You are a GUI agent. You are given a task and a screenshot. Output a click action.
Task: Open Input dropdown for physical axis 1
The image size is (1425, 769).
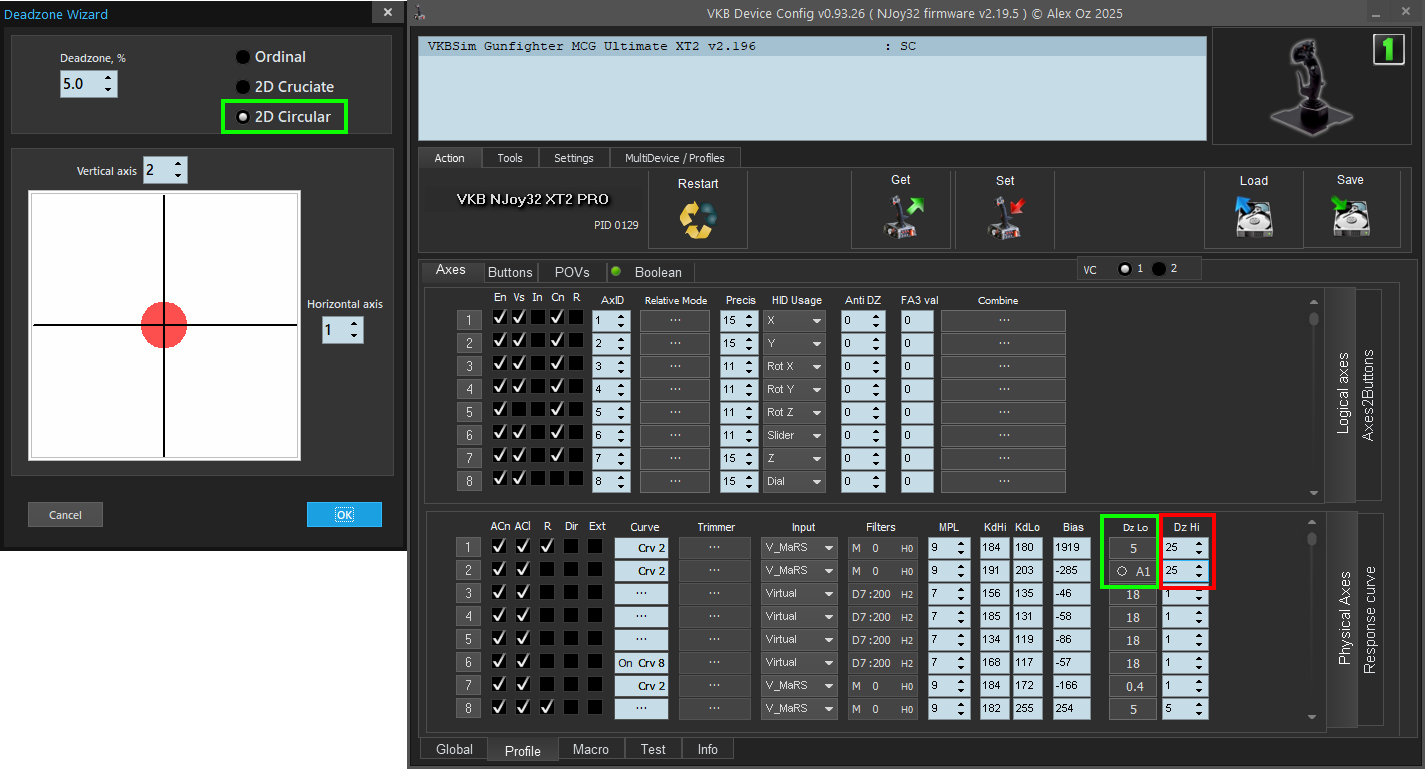point(800,548)
